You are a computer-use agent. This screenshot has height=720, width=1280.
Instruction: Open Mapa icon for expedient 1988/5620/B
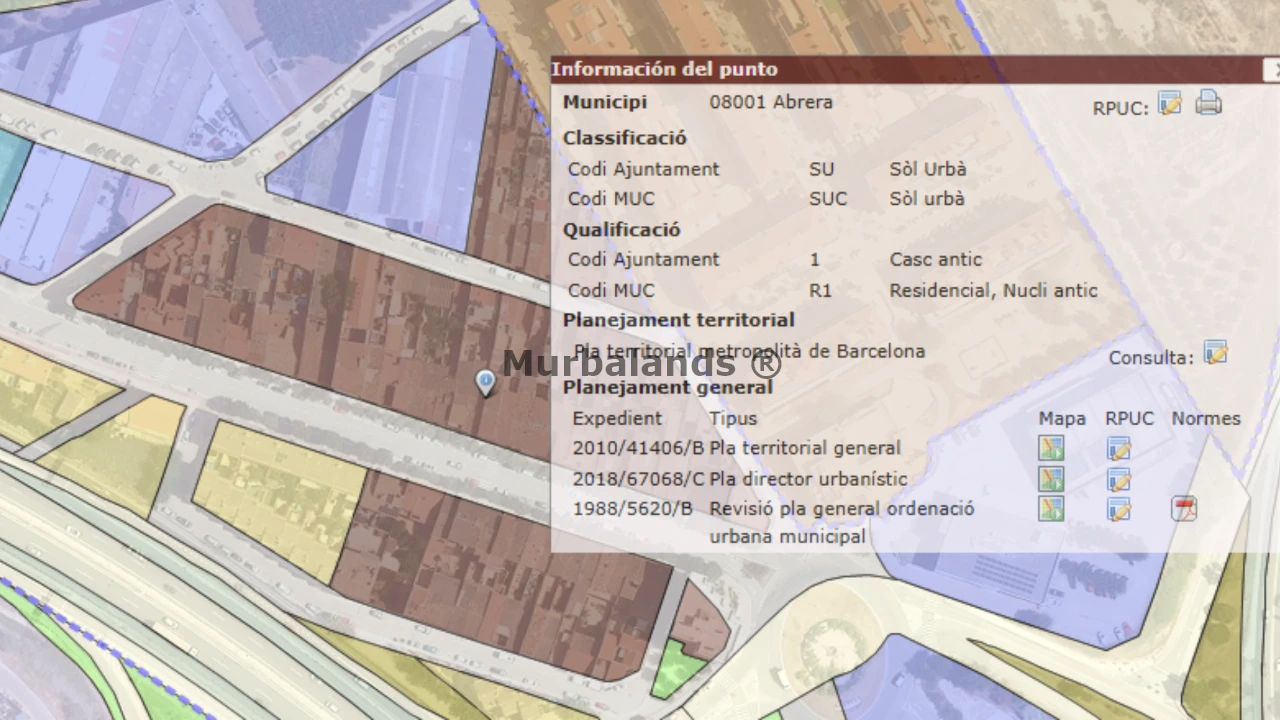point(1050,509)
